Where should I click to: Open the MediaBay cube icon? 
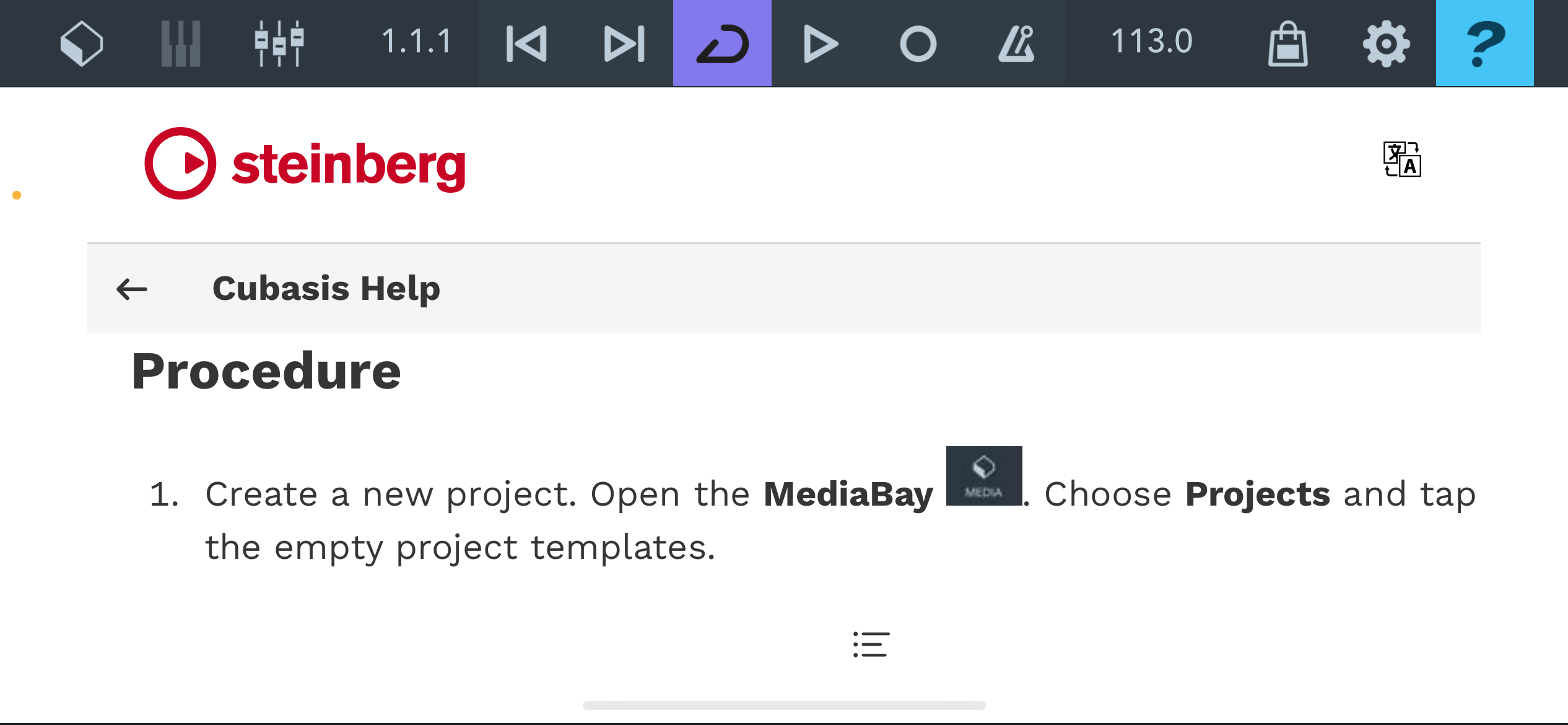[x=82, y=43]
